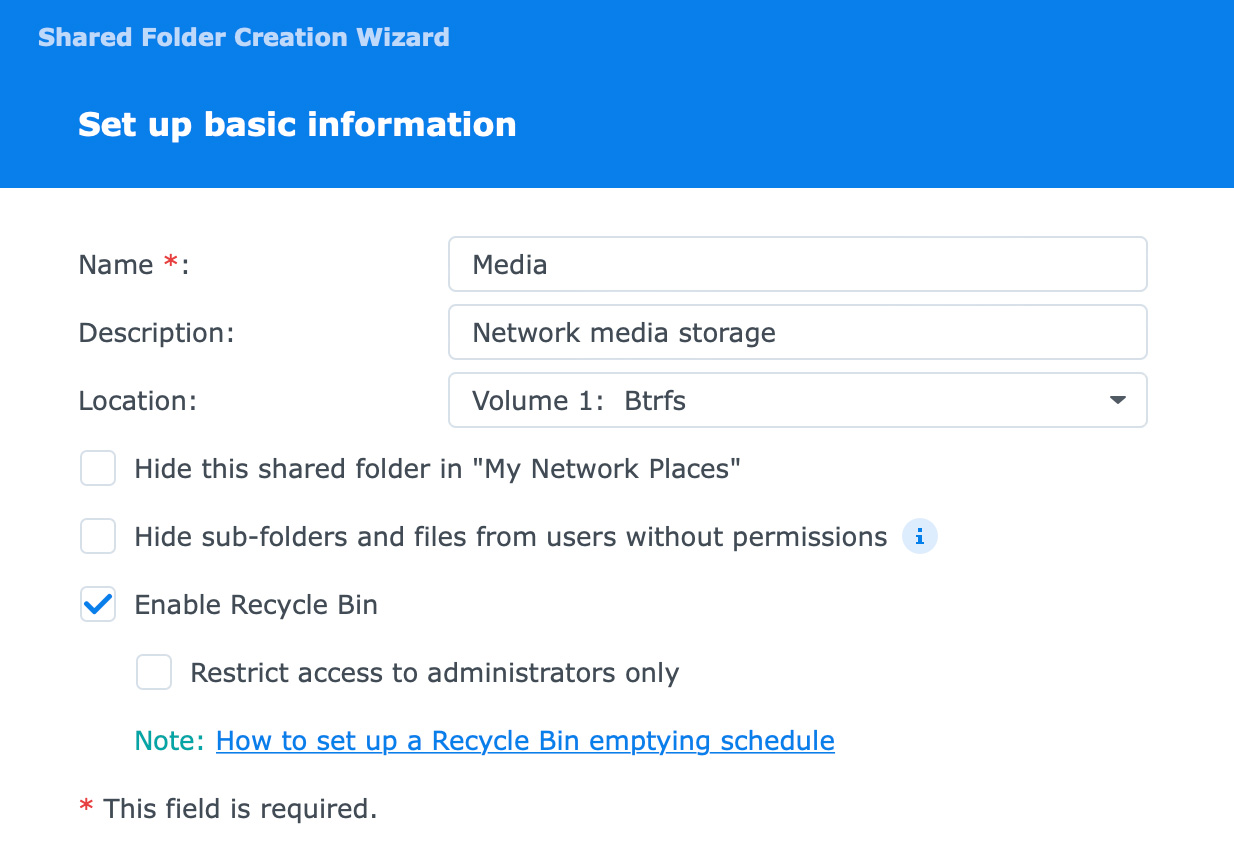Image resolution: width=1234 pixels, height=850 pixels.
Task: Click the Location dropdown arrow
Action: click(1117, 400)
